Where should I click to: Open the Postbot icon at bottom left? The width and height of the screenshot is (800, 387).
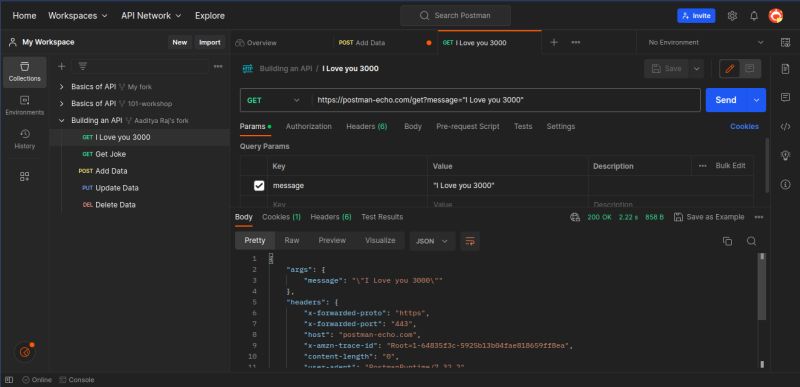(24, 352)
